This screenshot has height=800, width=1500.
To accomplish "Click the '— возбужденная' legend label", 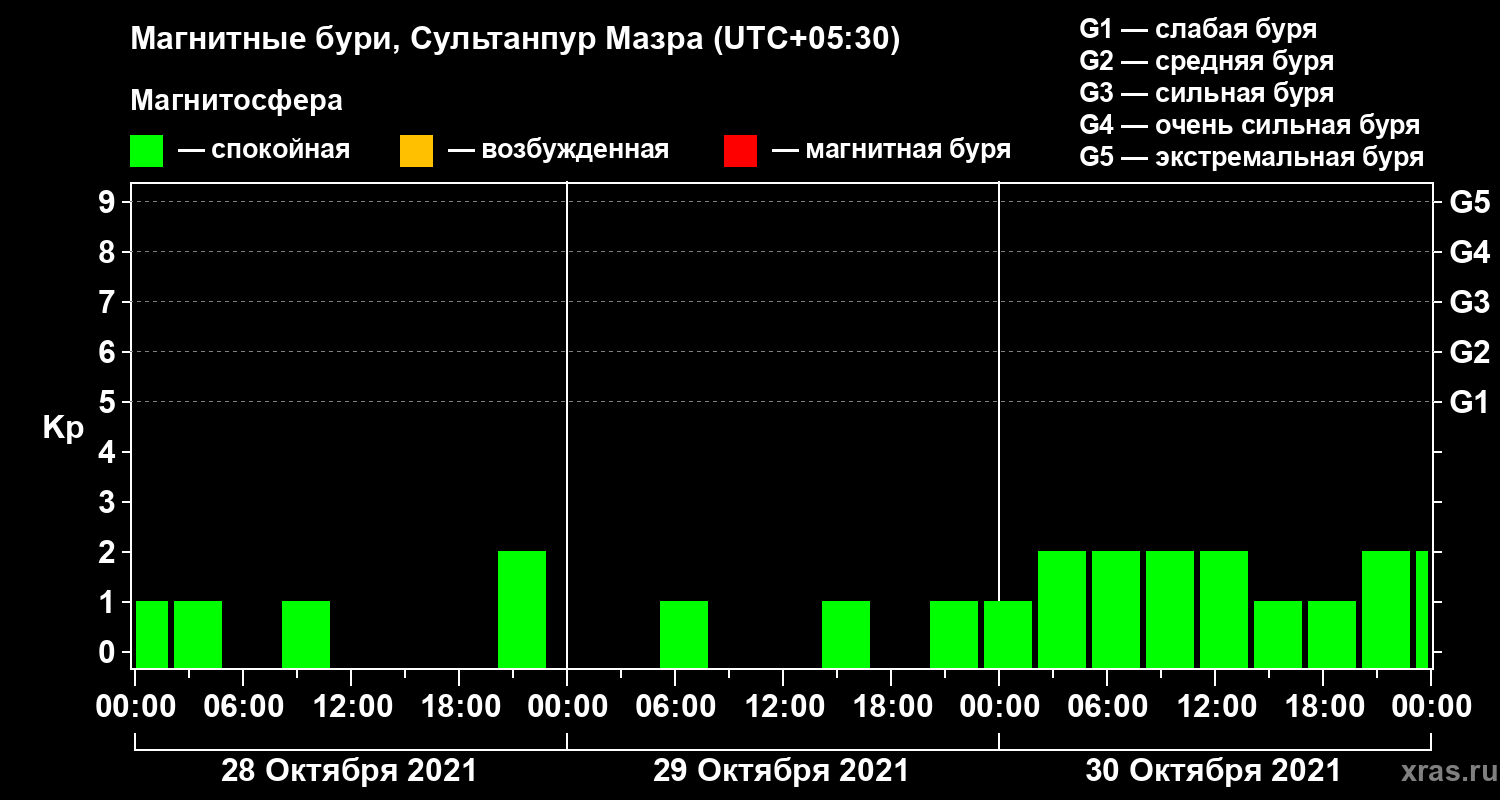I will 558,151.
